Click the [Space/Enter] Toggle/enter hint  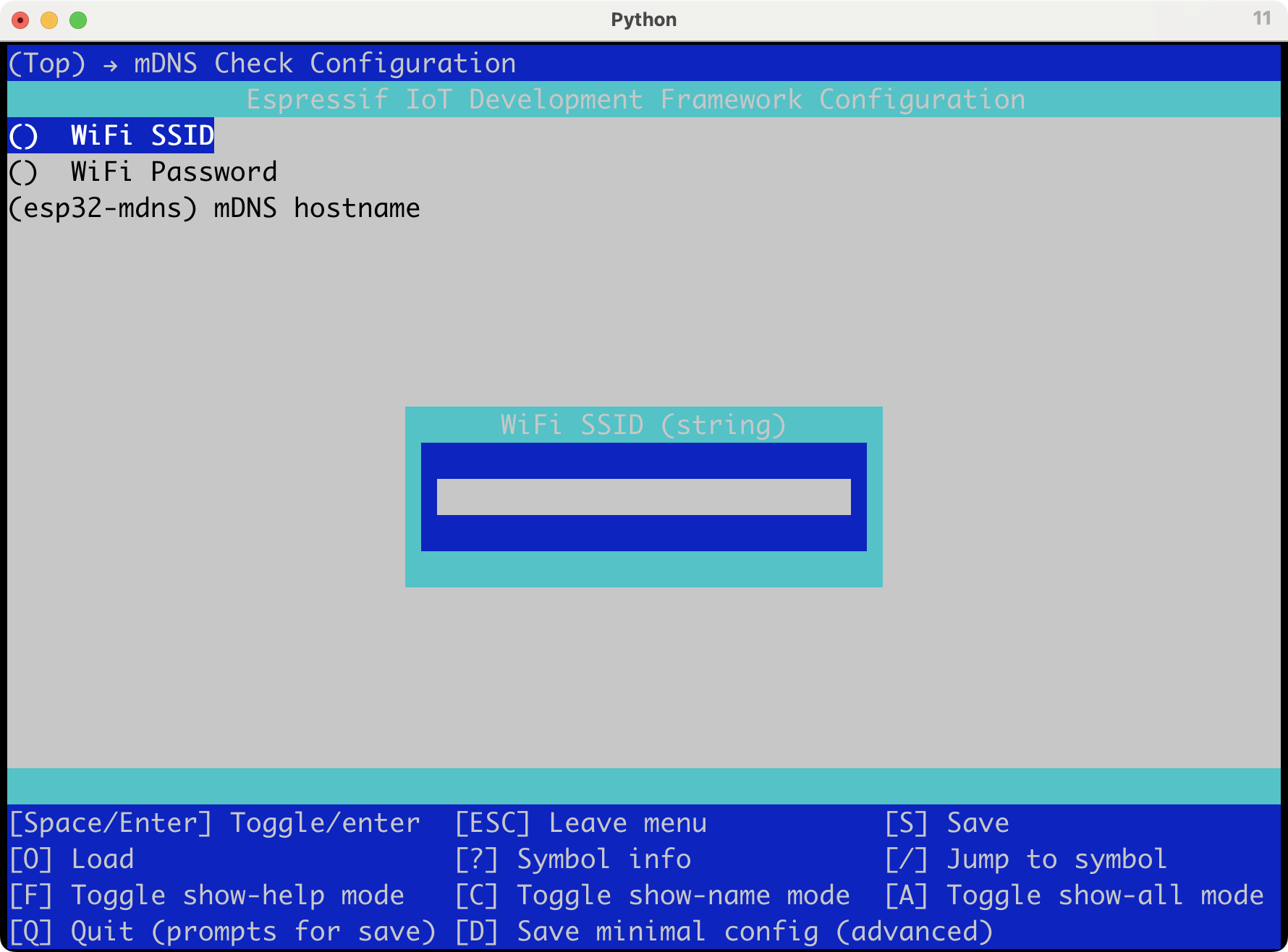214,823
